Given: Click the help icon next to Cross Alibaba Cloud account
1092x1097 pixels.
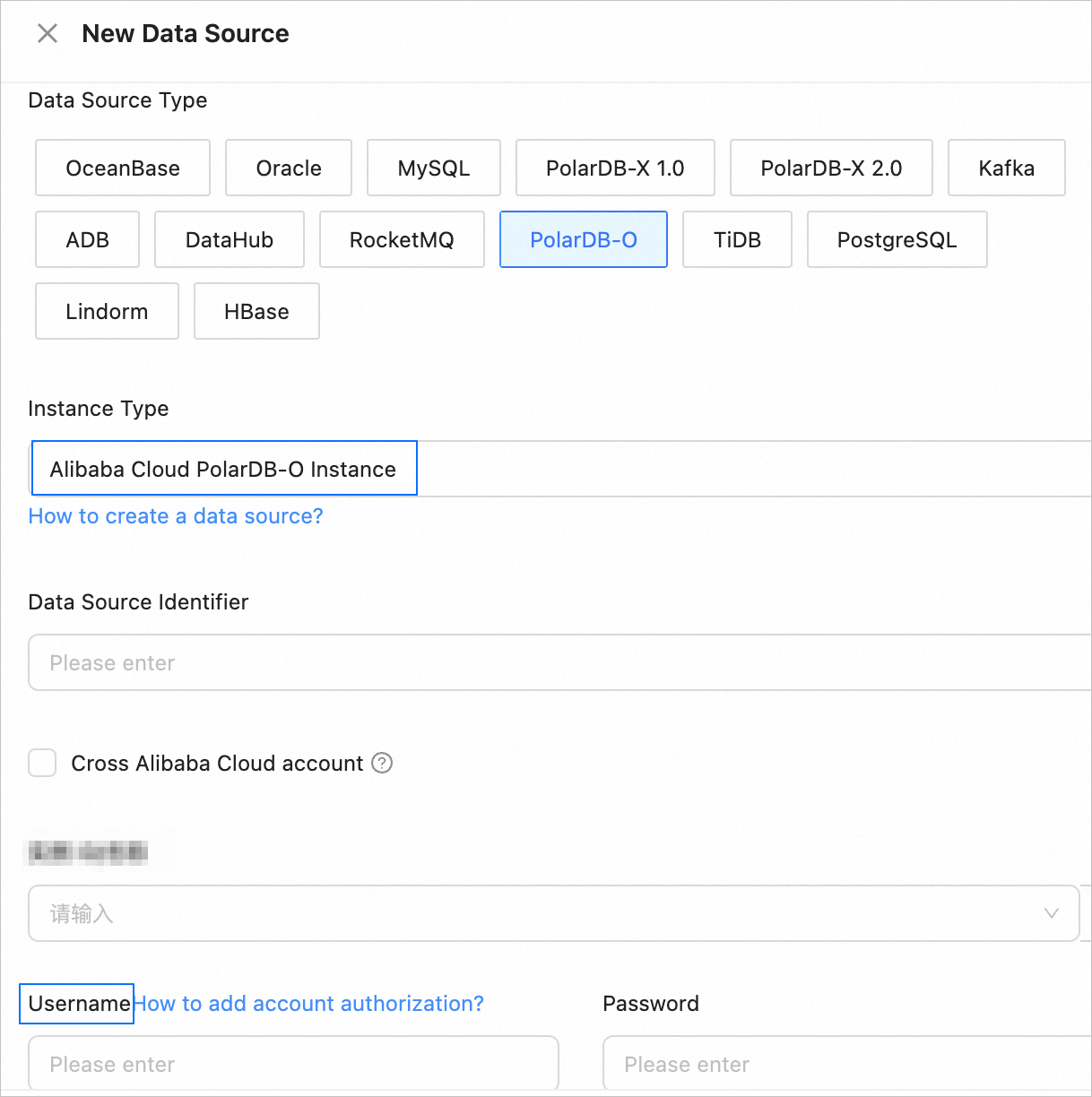Looking at the screenshot, I should click(381, 763).
